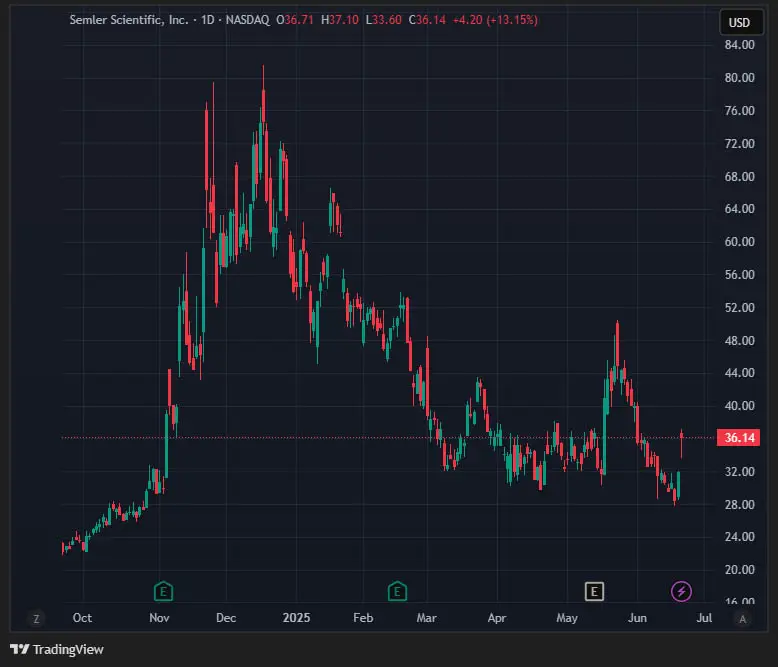778x667 pixels.
Task: Click the 2025 label on time axis
Action: point(296,618)
